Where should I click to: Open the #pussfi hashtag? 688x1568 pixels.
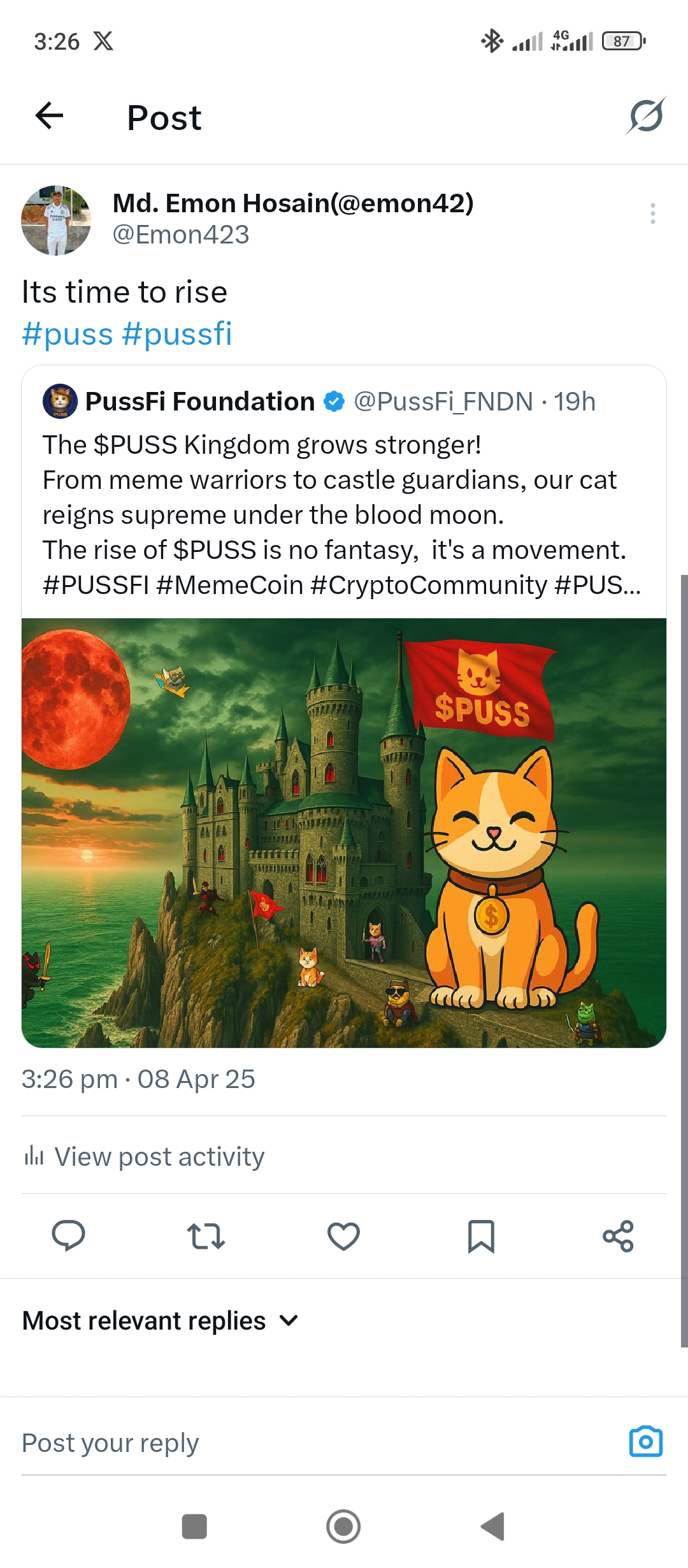177,333
